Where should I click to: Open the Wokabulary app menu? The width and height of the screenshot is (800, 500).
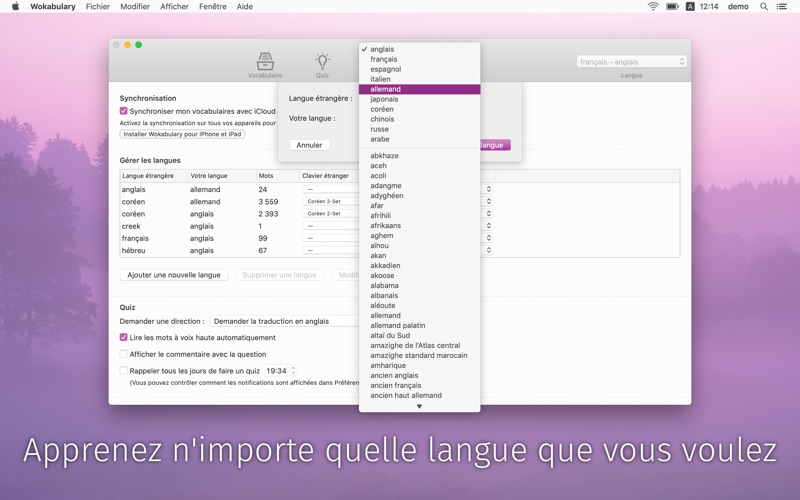pos(53,6)
